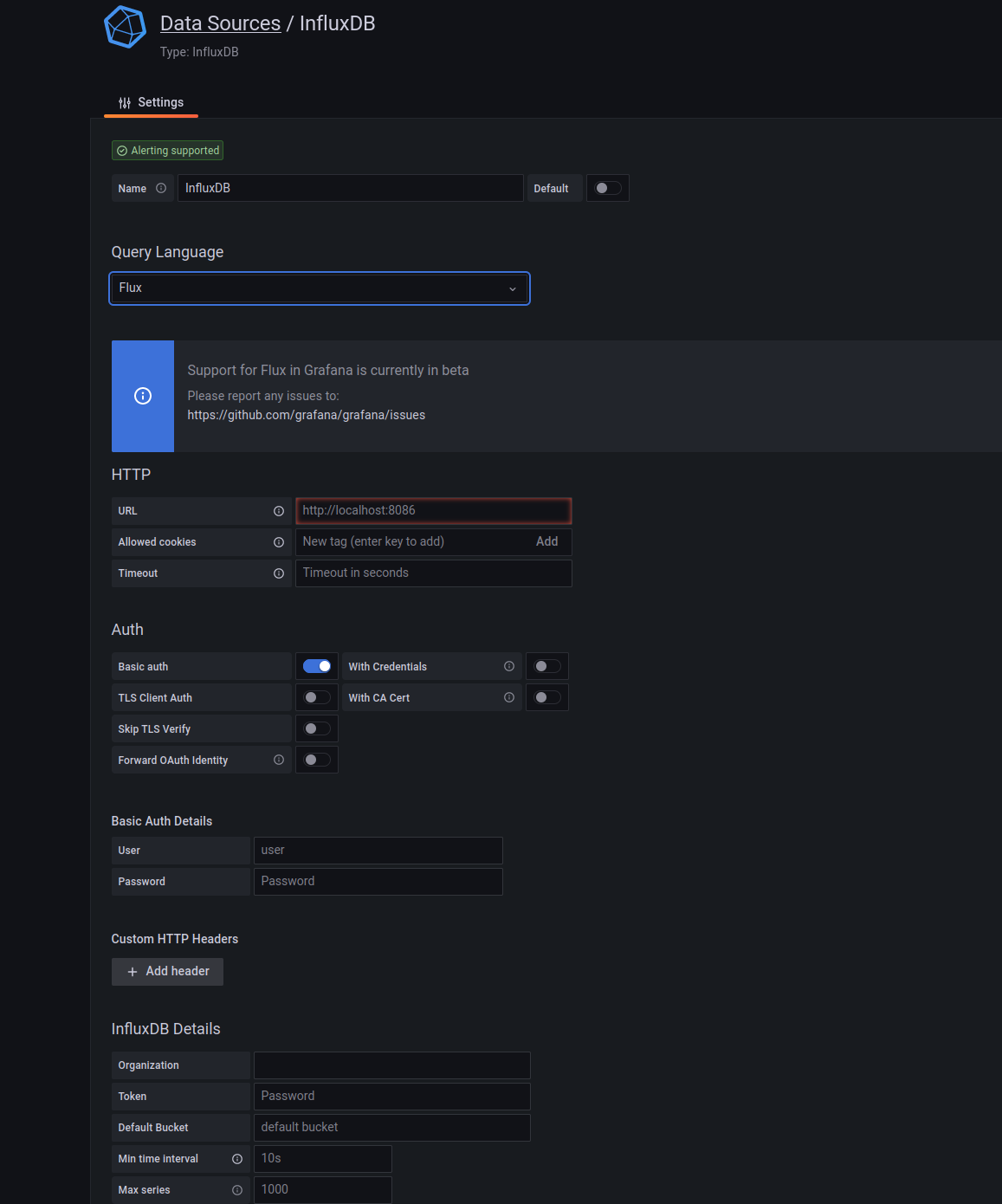Click the Forward OAuth Identity info icon
This screenshot has width=1002, height=1204.
tap(279, 760)
